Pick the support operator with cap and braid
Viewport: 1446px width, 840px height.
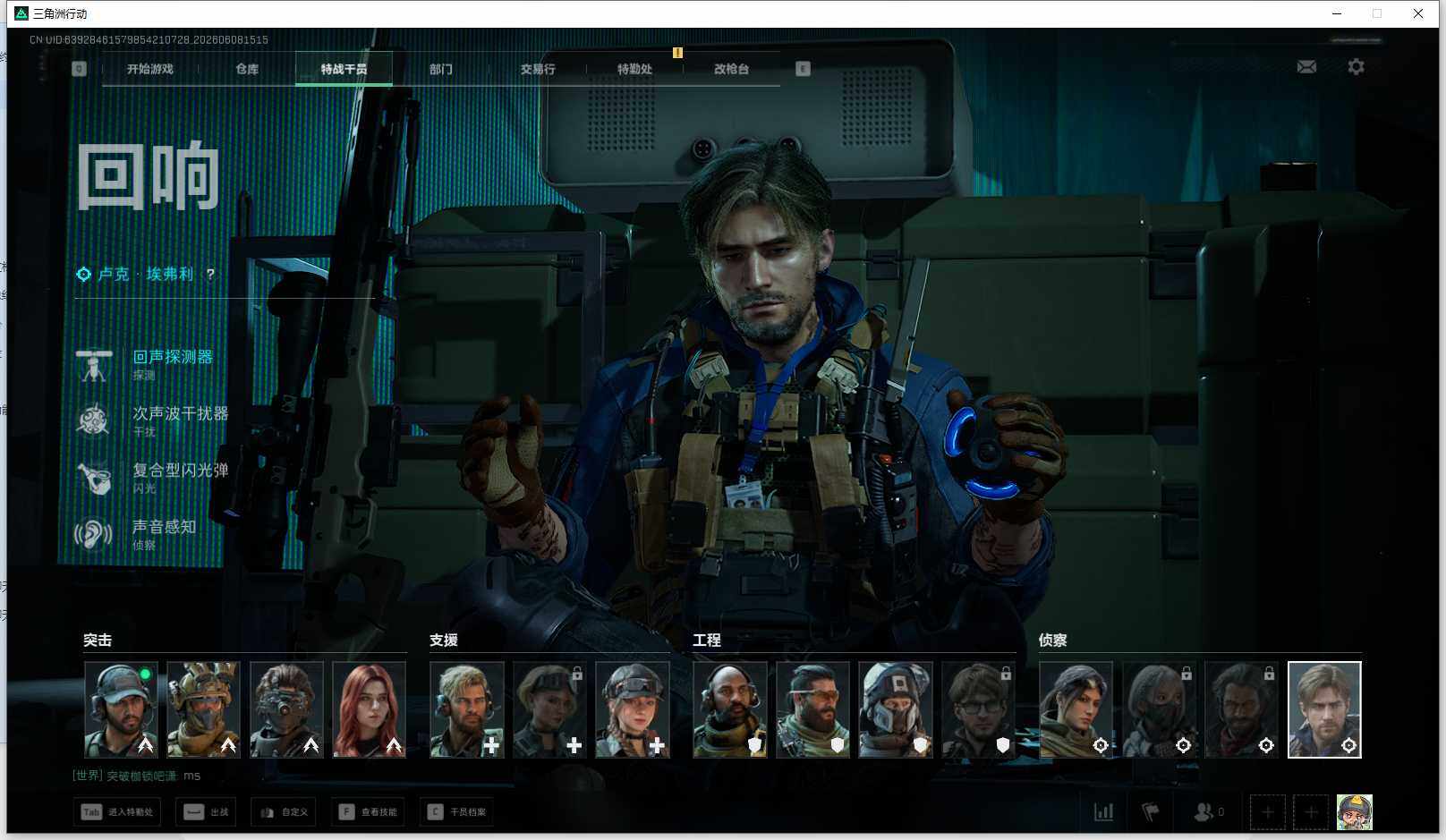pos(632,709)
